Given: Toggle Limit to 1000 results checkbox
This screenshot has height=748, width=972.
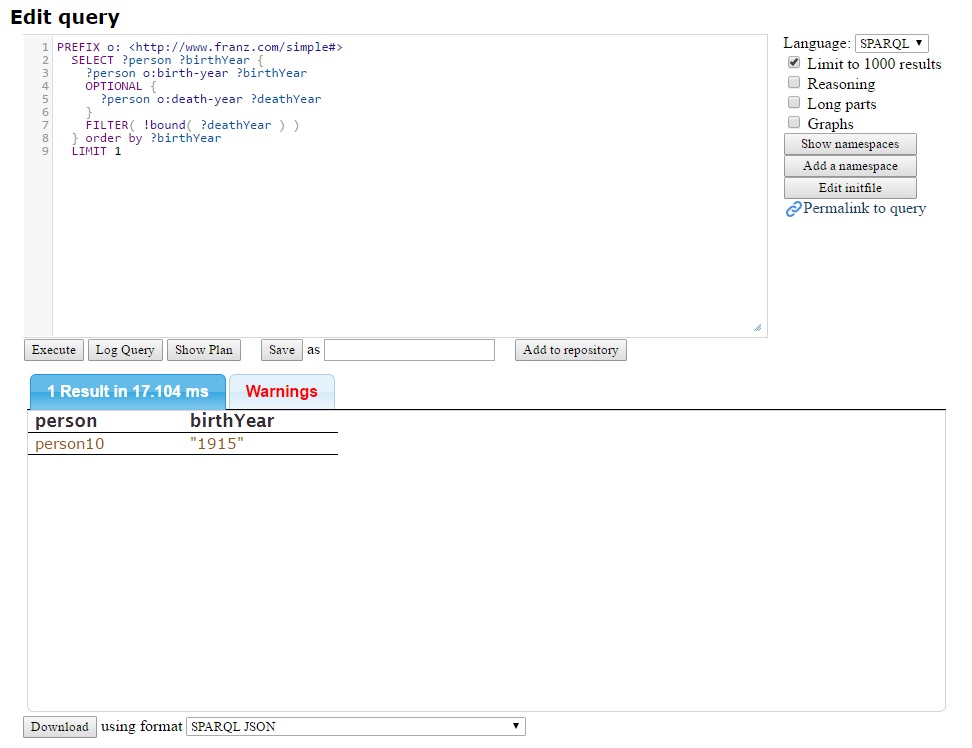Looking at the screenshot, I should pyautogui.click(x=794, y=63).
